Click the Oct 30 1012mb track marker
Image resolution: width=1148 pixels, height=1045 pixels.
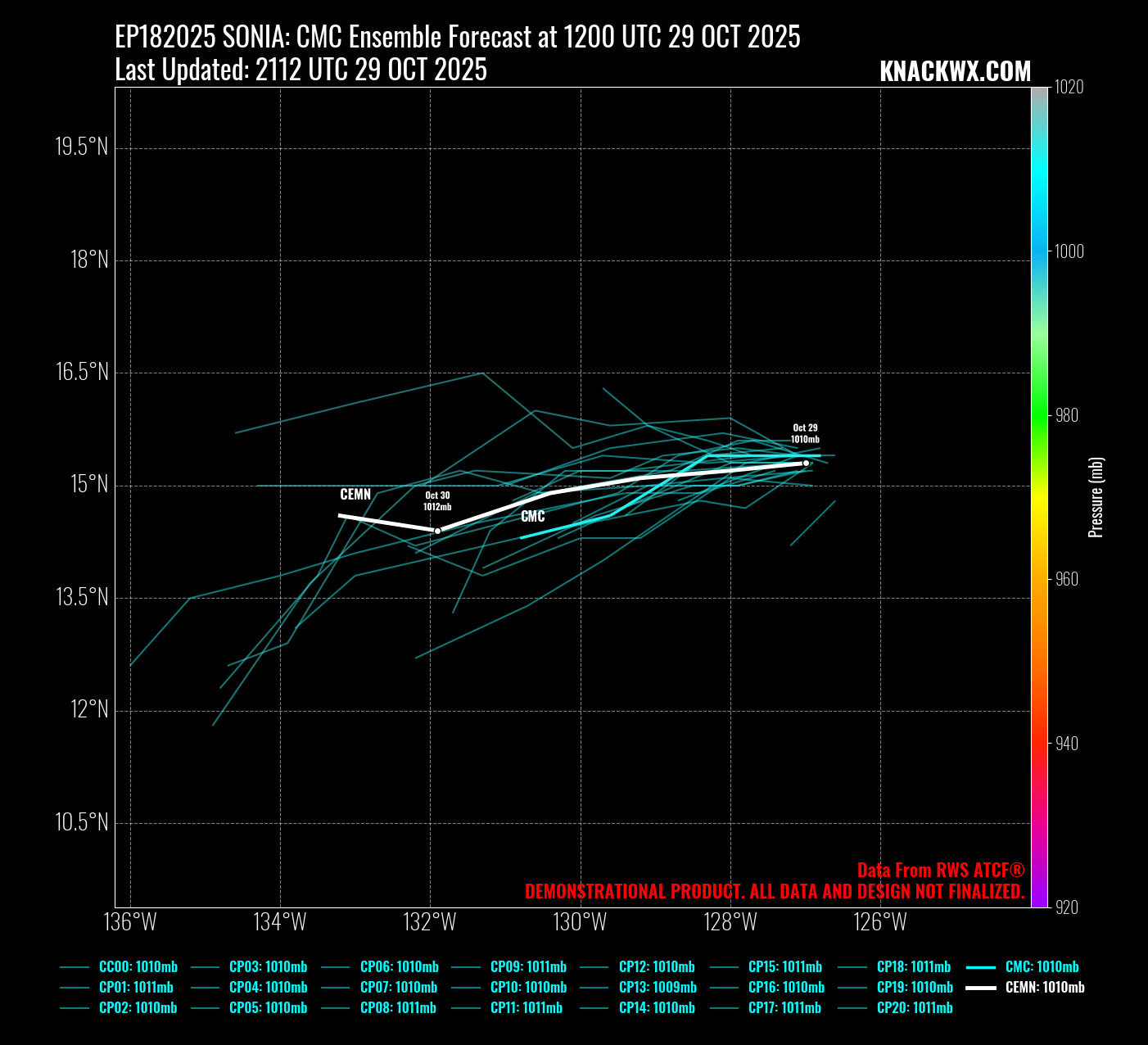coord(437,532)
